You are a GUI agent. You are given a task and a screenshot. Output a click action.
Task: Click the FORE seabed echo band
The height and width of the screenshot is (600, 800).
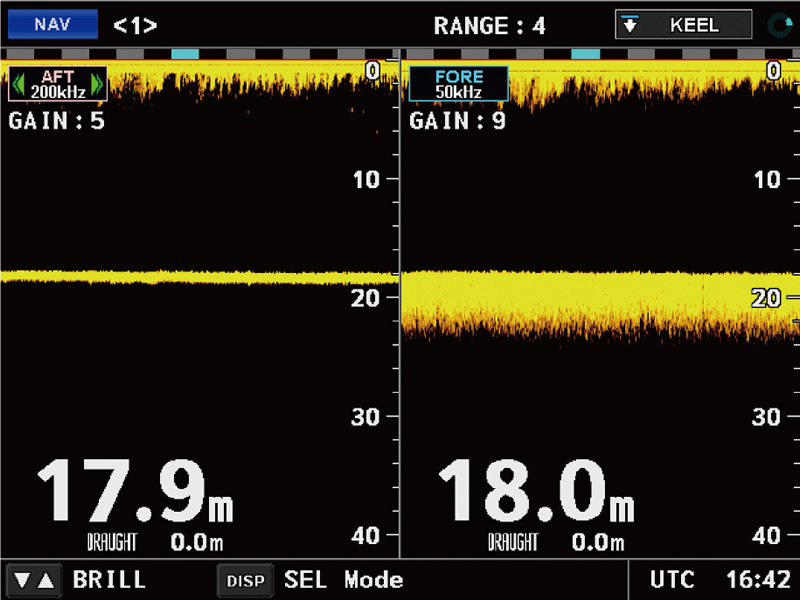click(600, 305)
